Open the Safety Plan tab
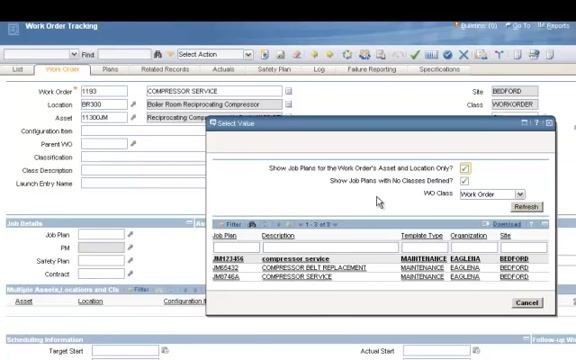The height and width of the screenshot is (360, 576). point(274,69)
